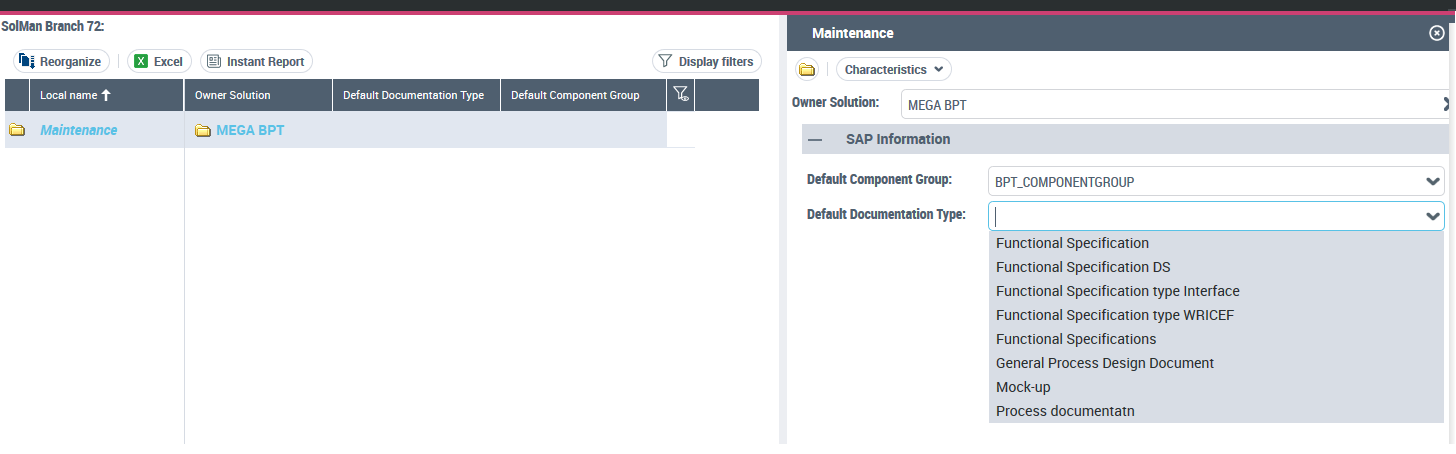Open the MEGA BPT owner solution link
Viewport: 1456px width, 454px height.
(x=250, y=130)
